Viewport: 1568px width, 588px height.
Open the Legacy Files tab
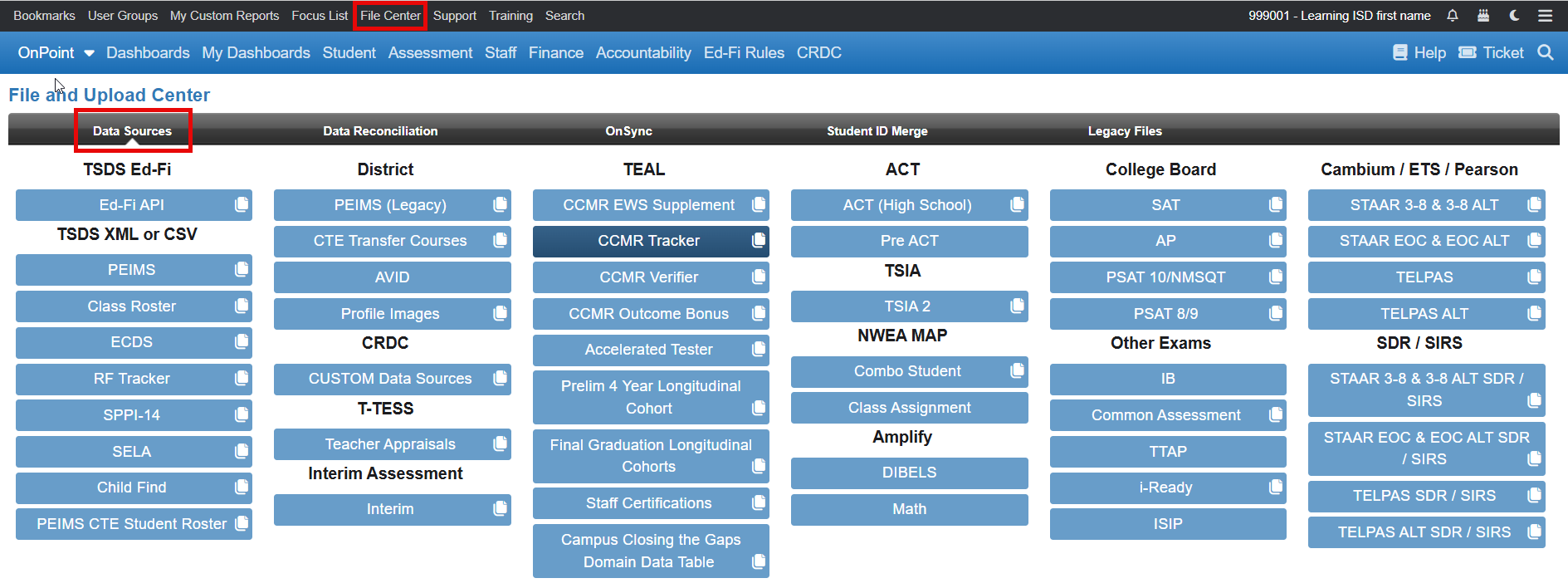[x=1125, y=130]
